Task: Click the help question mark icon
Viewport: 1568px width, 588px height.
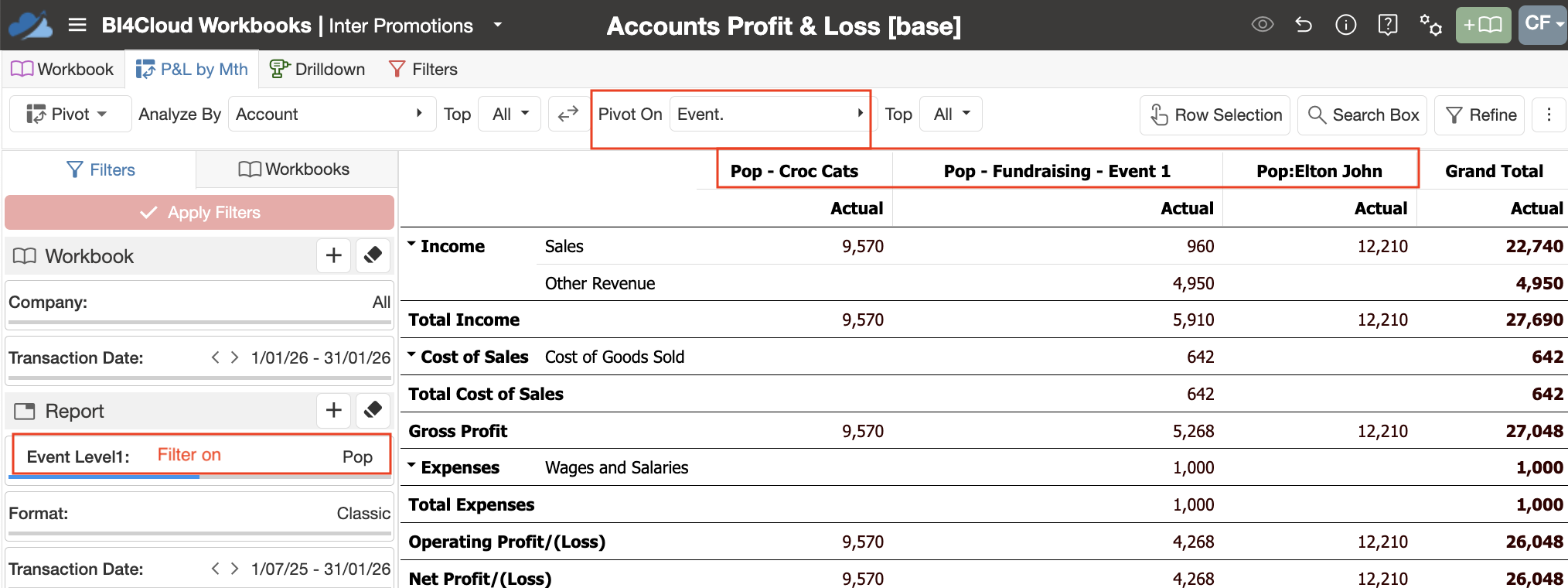Action: click(x=1388, y=25)
